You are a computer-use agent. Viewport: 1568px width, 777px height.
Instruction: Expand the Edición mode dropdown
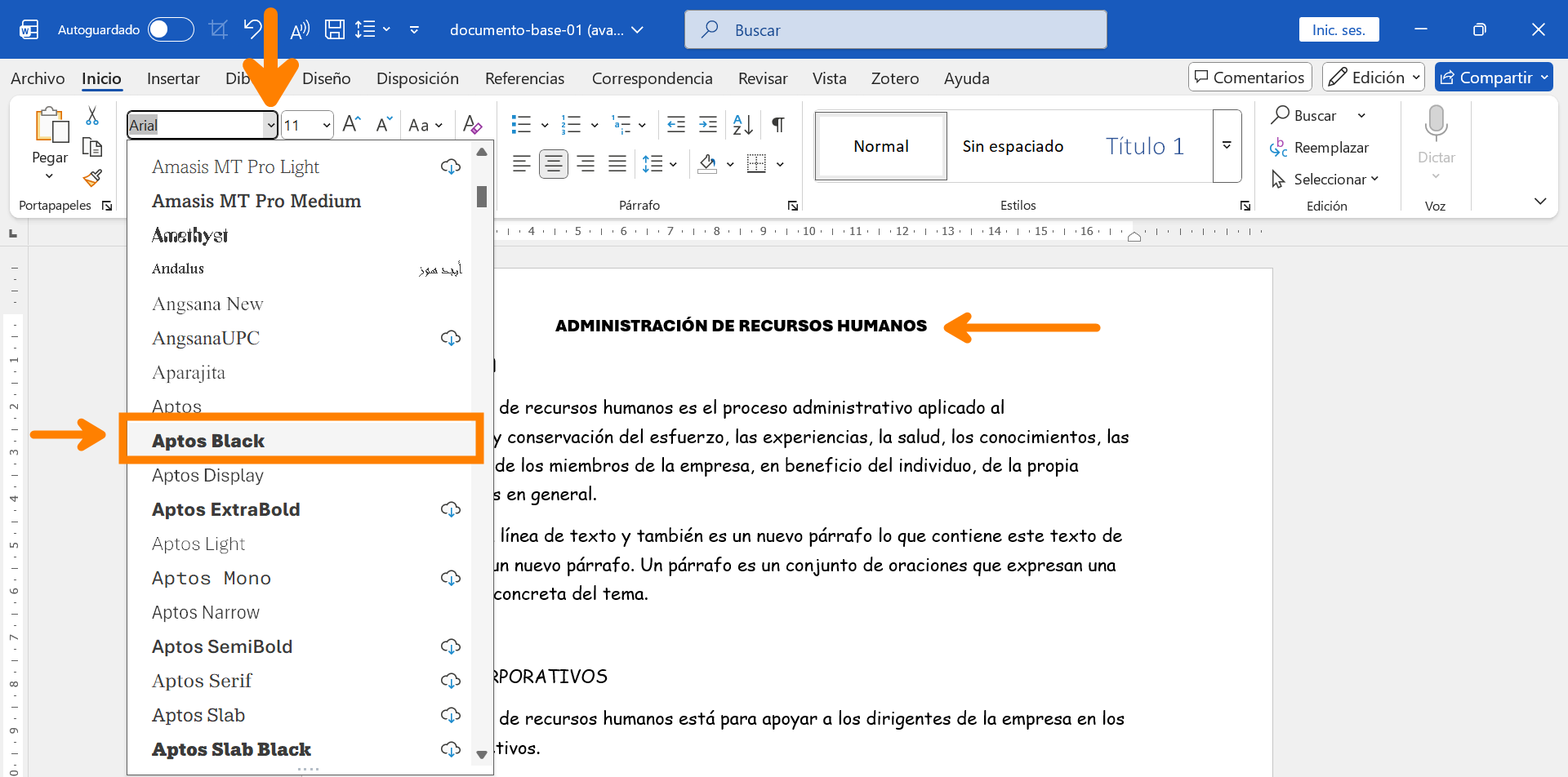click(x=1415, y=77)
